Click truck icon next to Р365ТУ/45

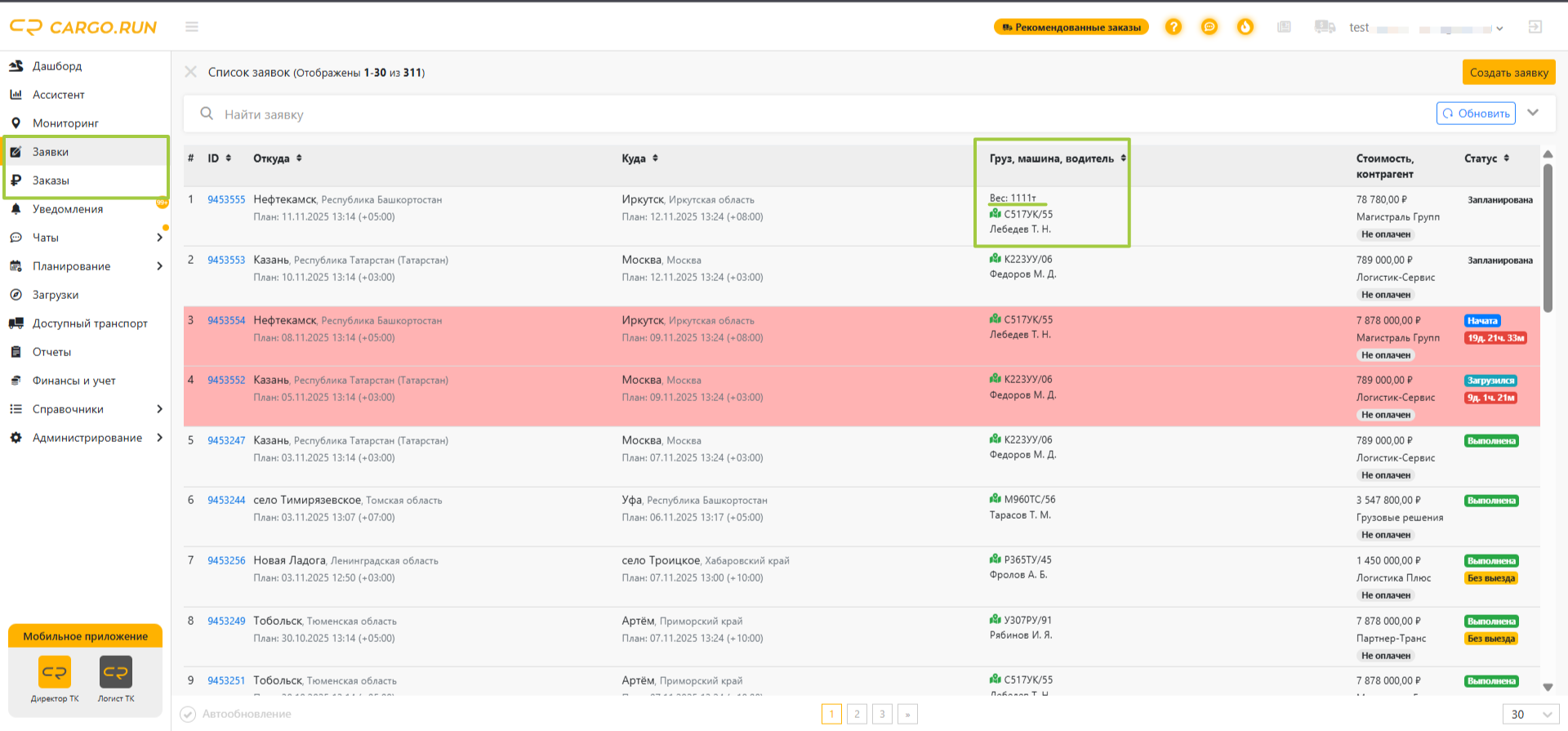tap(996, 559)
